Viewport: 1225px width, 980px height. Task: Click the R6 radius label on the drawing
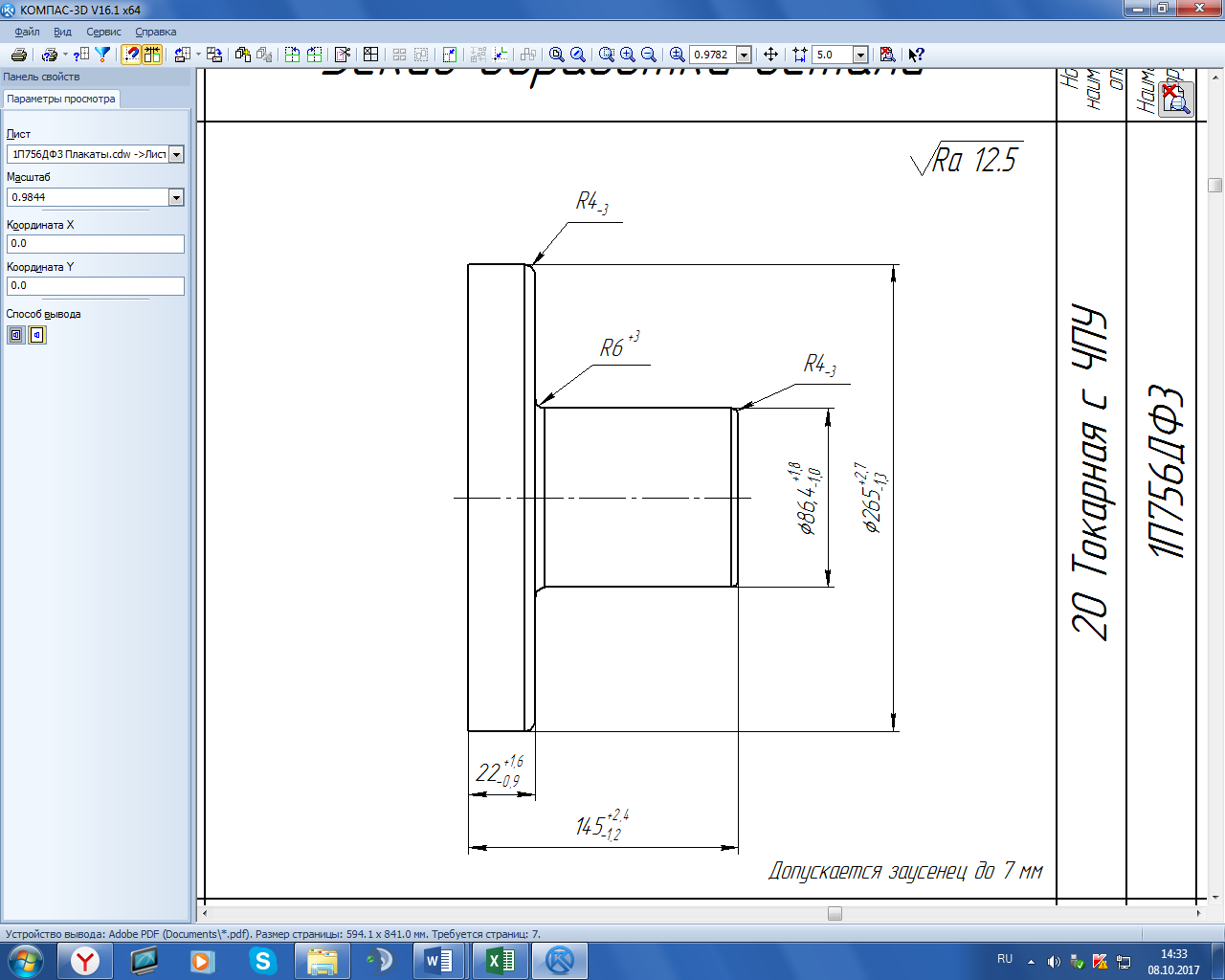619,345
